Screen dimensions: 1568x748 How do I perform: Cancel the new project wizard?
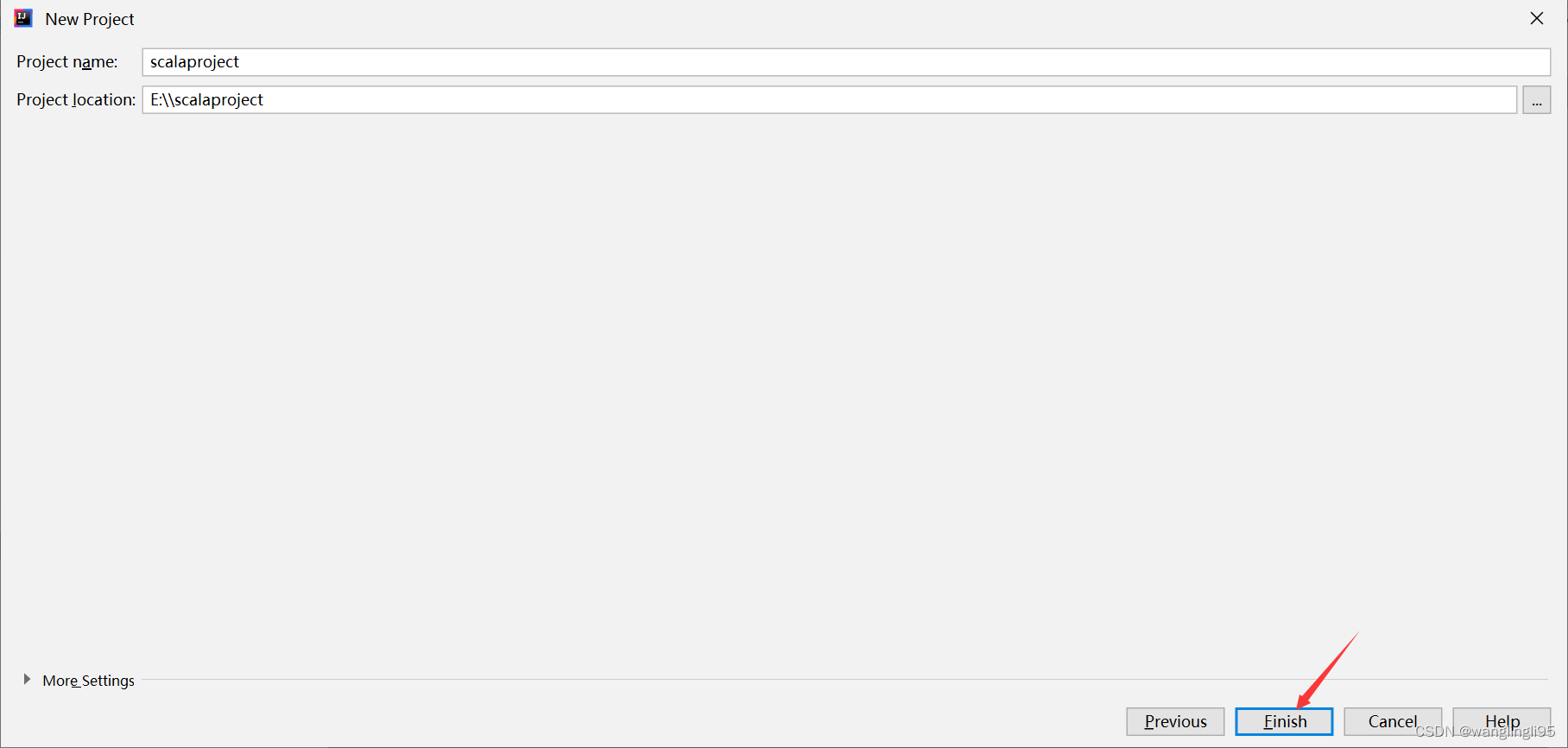[x=1393, y=721]
